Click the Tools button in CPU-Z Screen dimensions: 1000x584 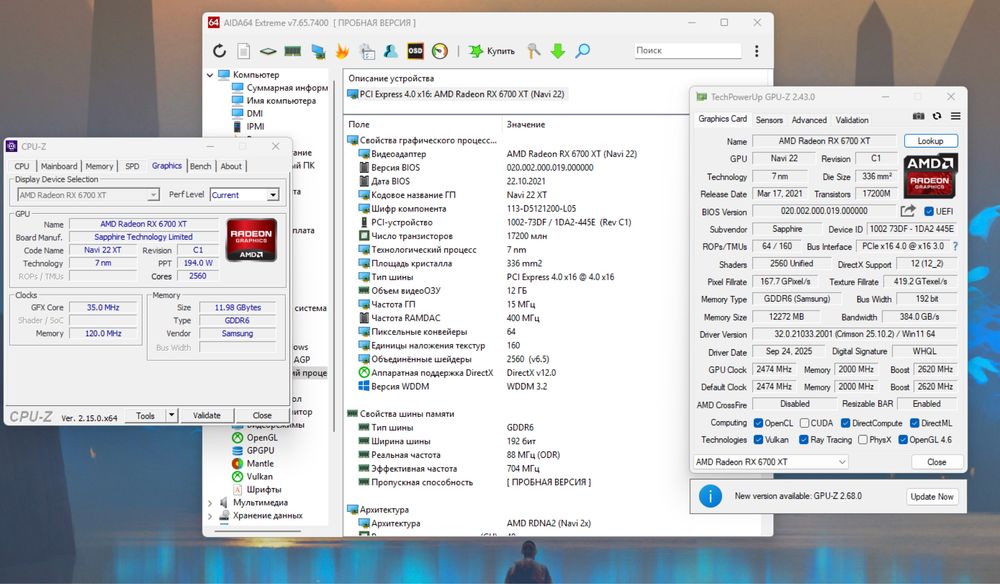(x=145, y=415)
